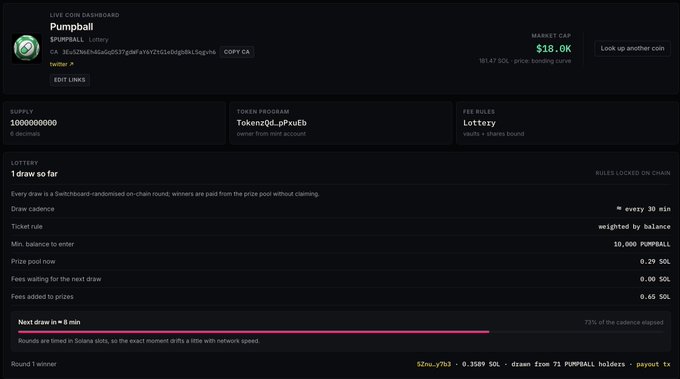Click 'owner from mint account' note
Viewport: 680px width, 379px height.
tap(271, 134)
